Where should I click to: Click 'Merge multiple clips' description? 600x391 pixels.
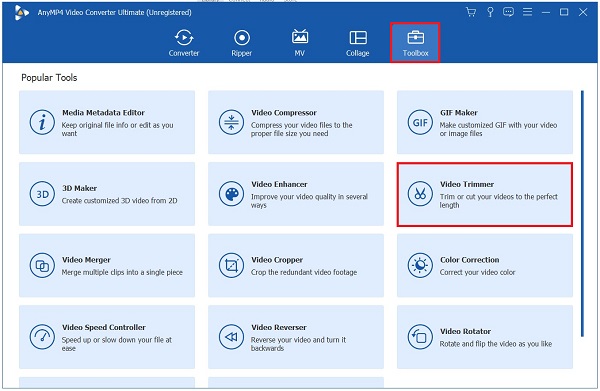pyautogui.click(x=122, y=272)
